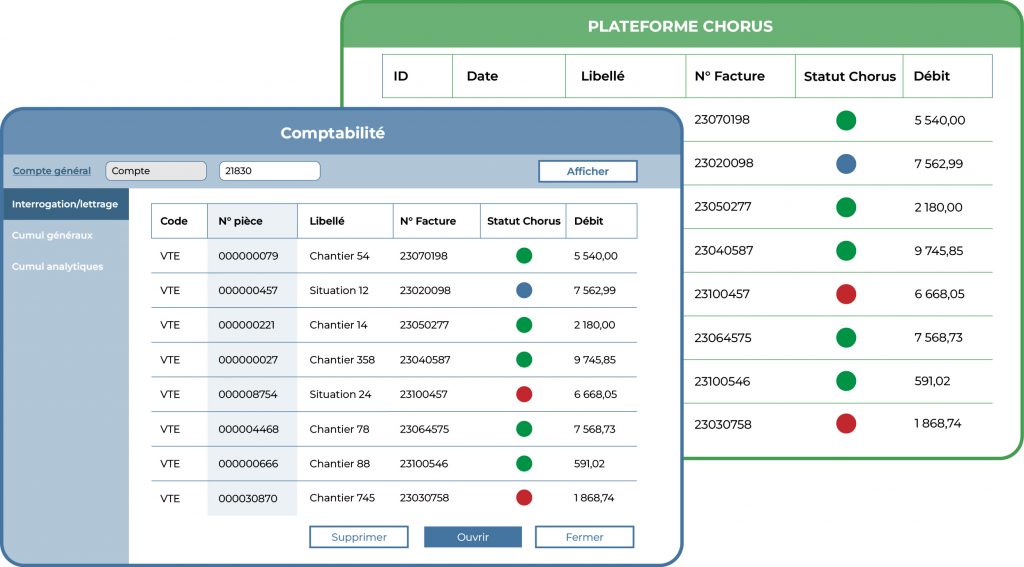This screenshot has width=1024, height=567.
Task: Click invoice 23100457 in Comptabilité table
Action: 424,395
